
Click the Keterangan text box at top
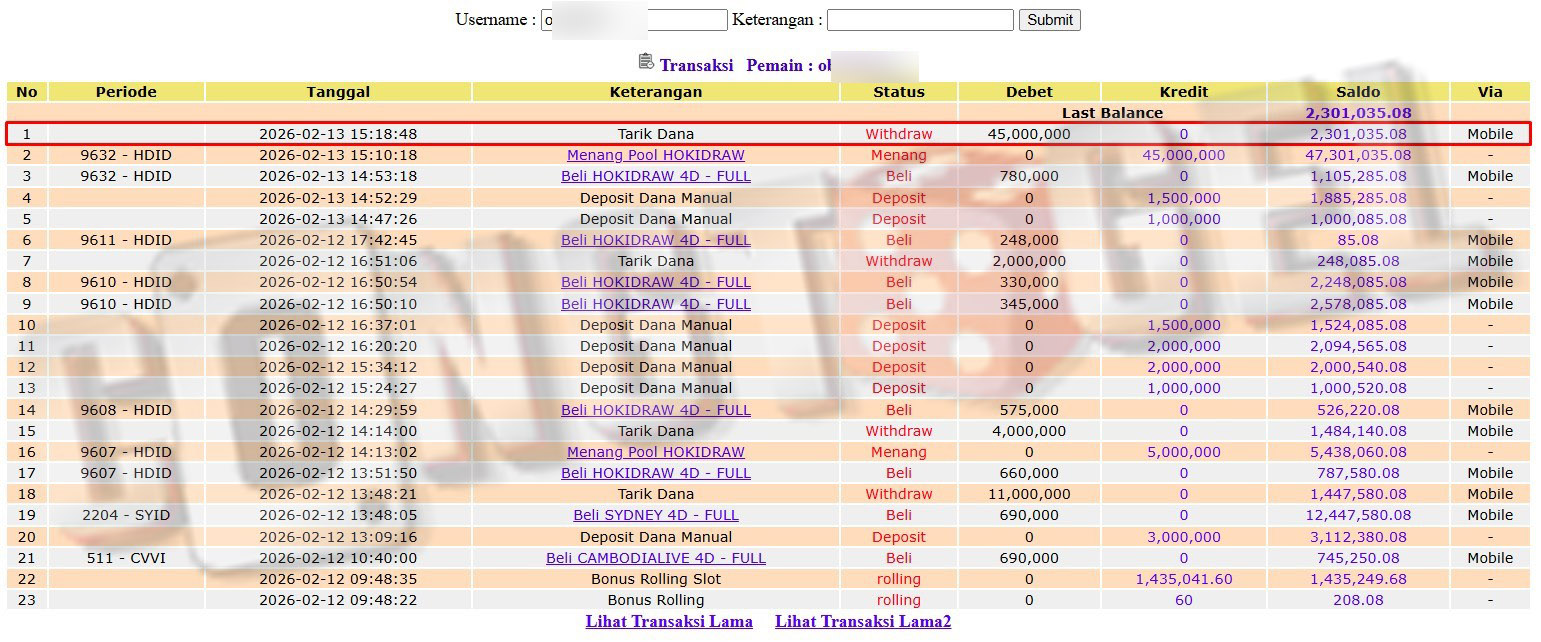point(919,20)
